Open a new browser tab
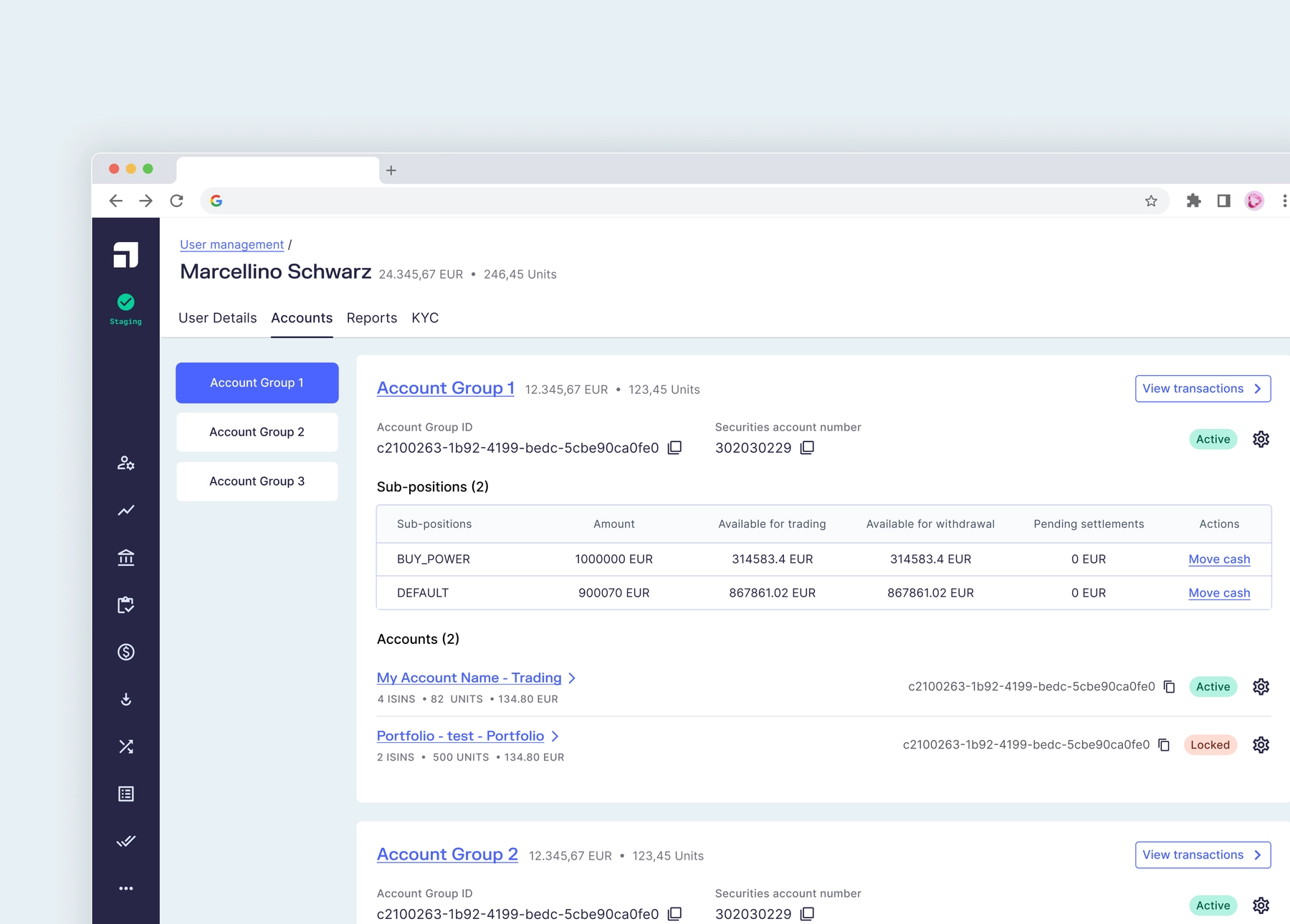Image resolution: width=1290 pixels, height=924 pixels. point(391,170)
